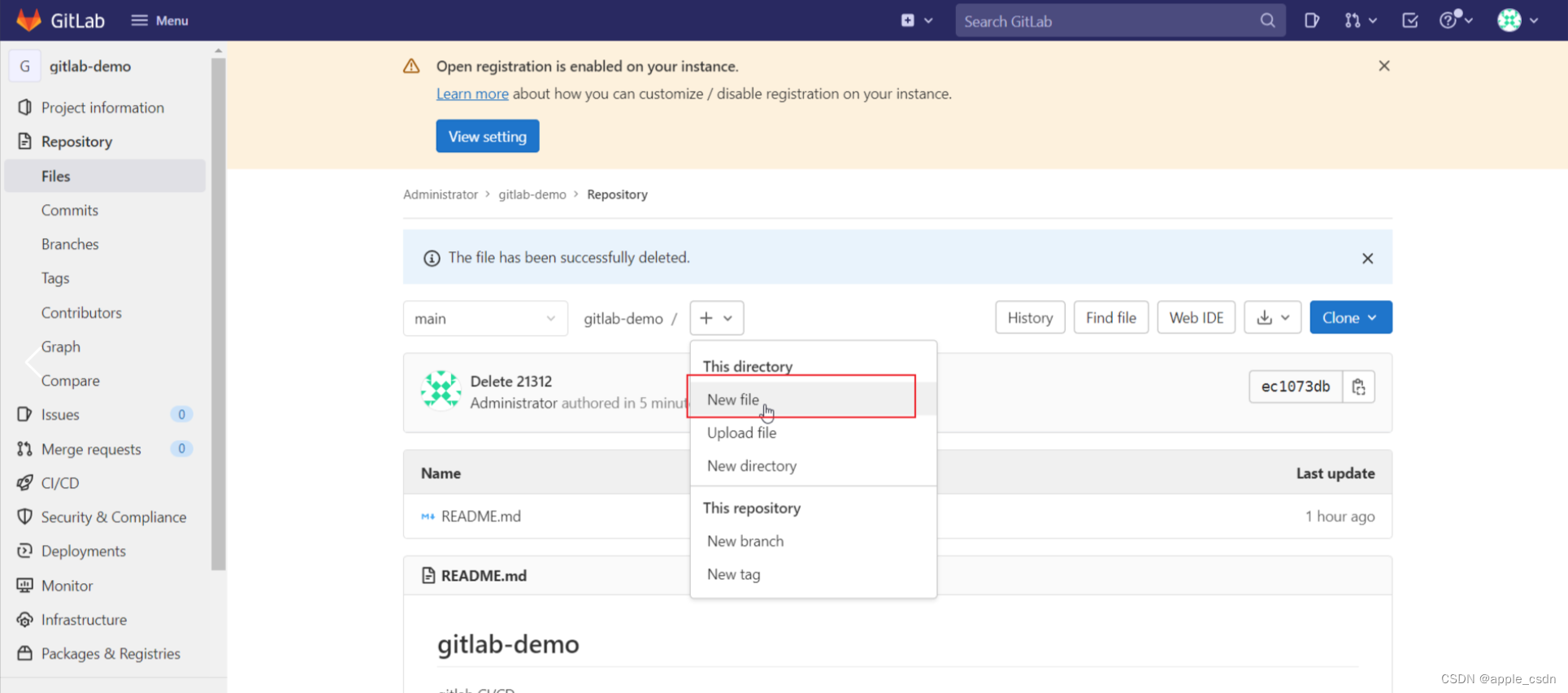The height and width of the screenshot is (693, 1568).
Task: Open the Clone dropdown button
Action: pyautogui.click(x=1350, y=317)
